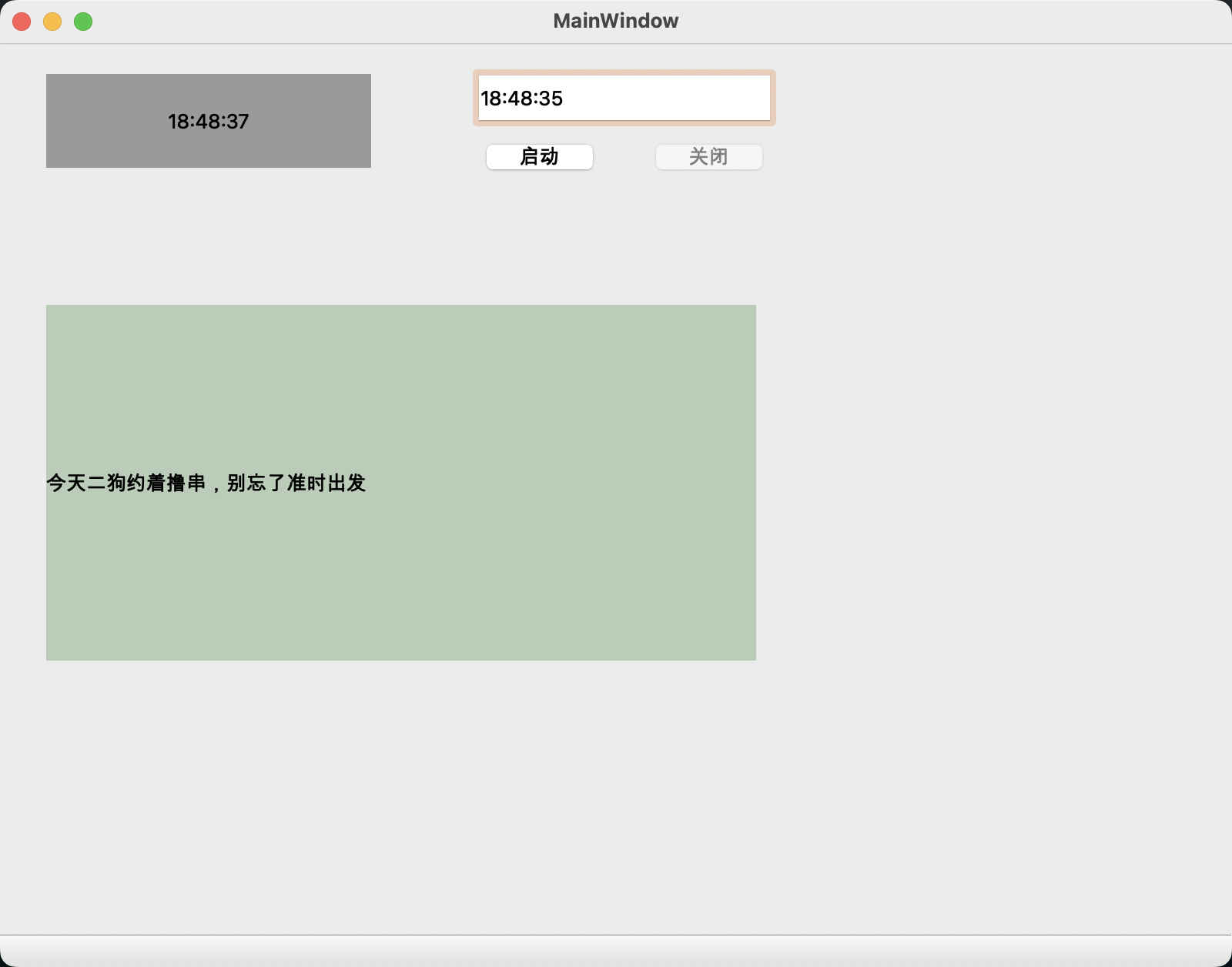This screenshot has width=1232, height=967.
Task: Maximize MainWindow using the green button
Action: click(x=83, y=22)
